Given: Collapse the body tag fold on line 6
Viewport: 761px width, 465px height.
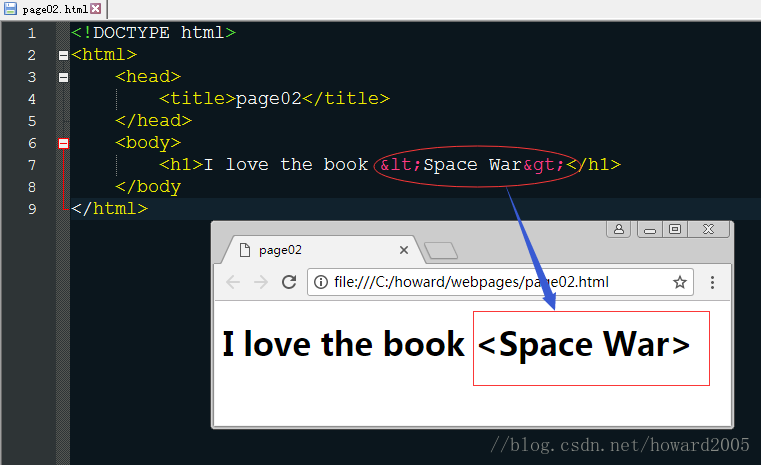Looking at the screenshot, I should 63,143.
